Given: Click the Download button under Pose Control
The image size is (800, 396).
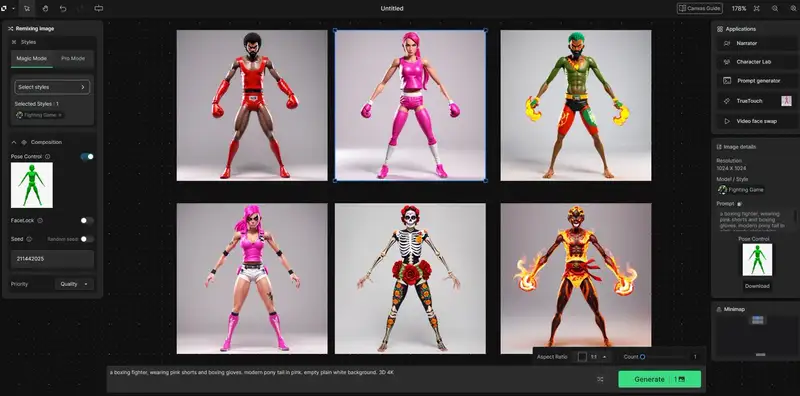Looking at the screenshot, I should coord(757,286).
